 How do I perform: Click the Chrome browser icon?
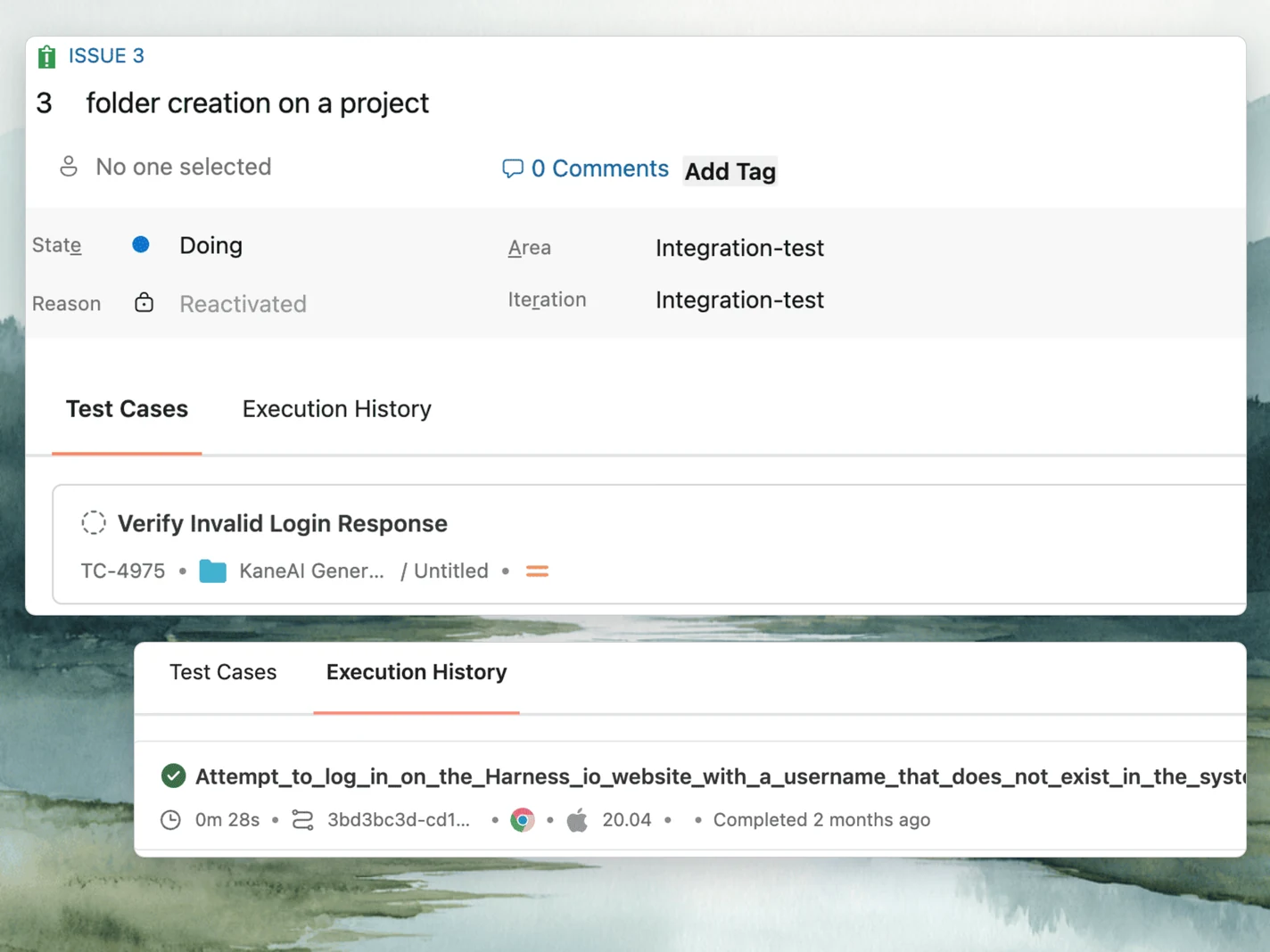[x=523, y=820]
